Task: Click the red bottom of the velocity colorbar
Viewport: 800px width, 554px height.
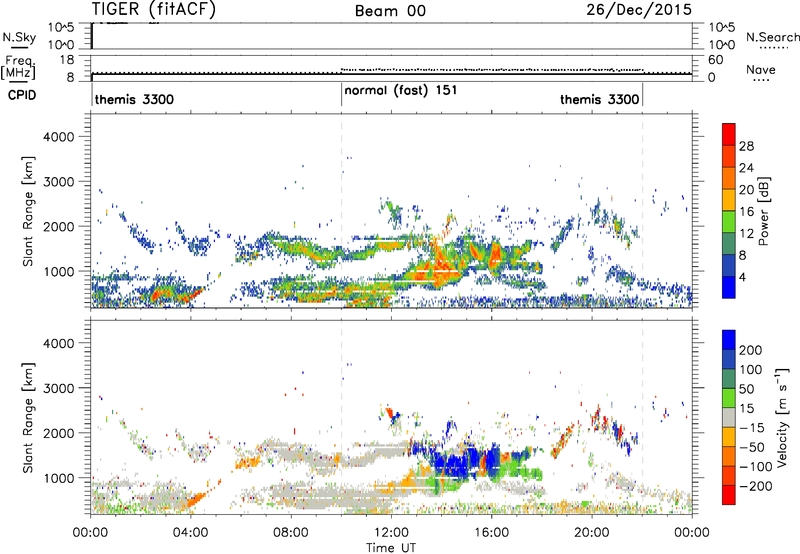Action: coord(729,495)
